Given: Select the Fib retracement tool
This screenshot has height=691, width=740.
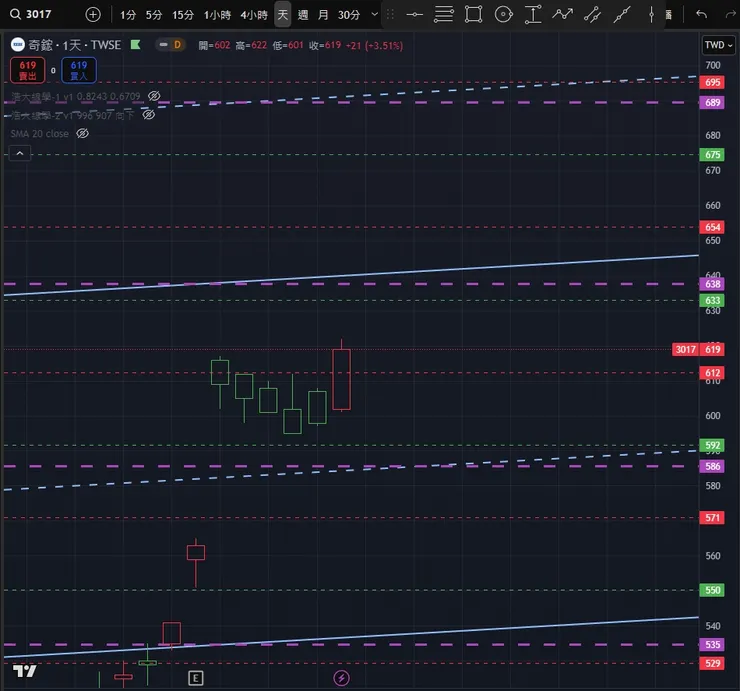Looking at the screenshot, I should [x=444, y=15].
